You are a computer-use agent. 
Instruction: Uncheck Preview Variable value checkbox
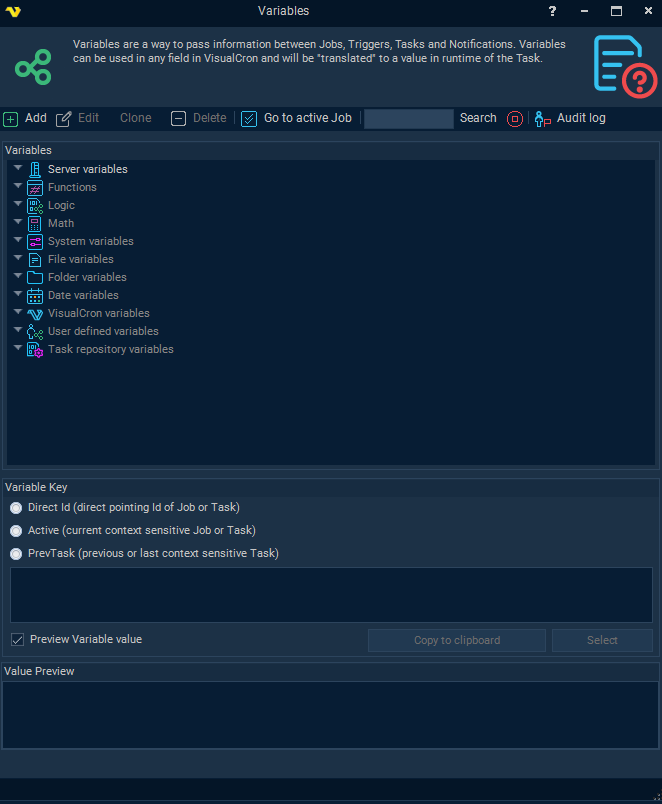(x=17, y=639)
